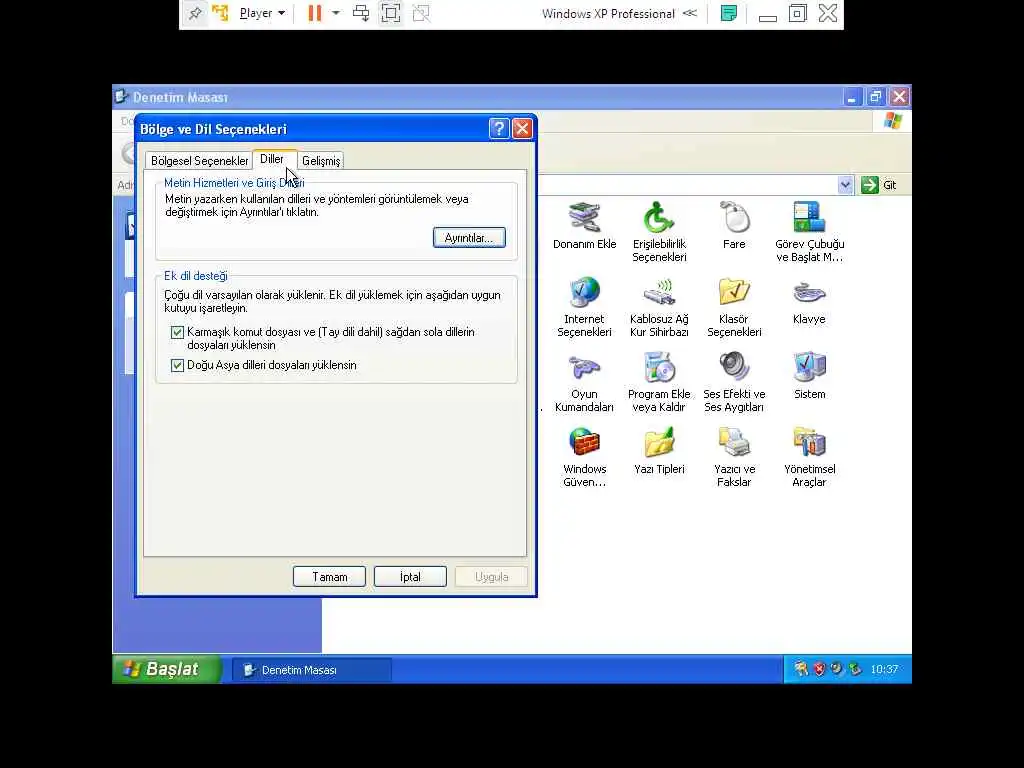Select the Diller tab
Screen dimensions: 1024x768
click(273, 159)
